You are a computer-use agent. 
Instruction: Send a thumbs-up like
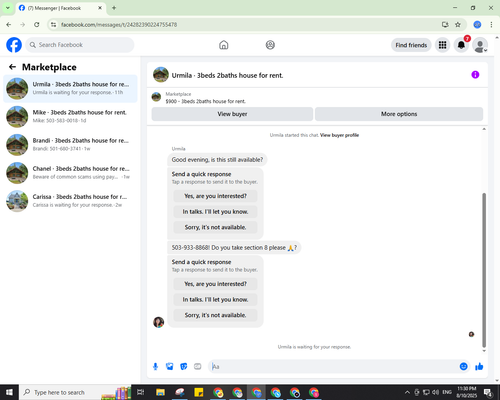click(x=479, y=367)
